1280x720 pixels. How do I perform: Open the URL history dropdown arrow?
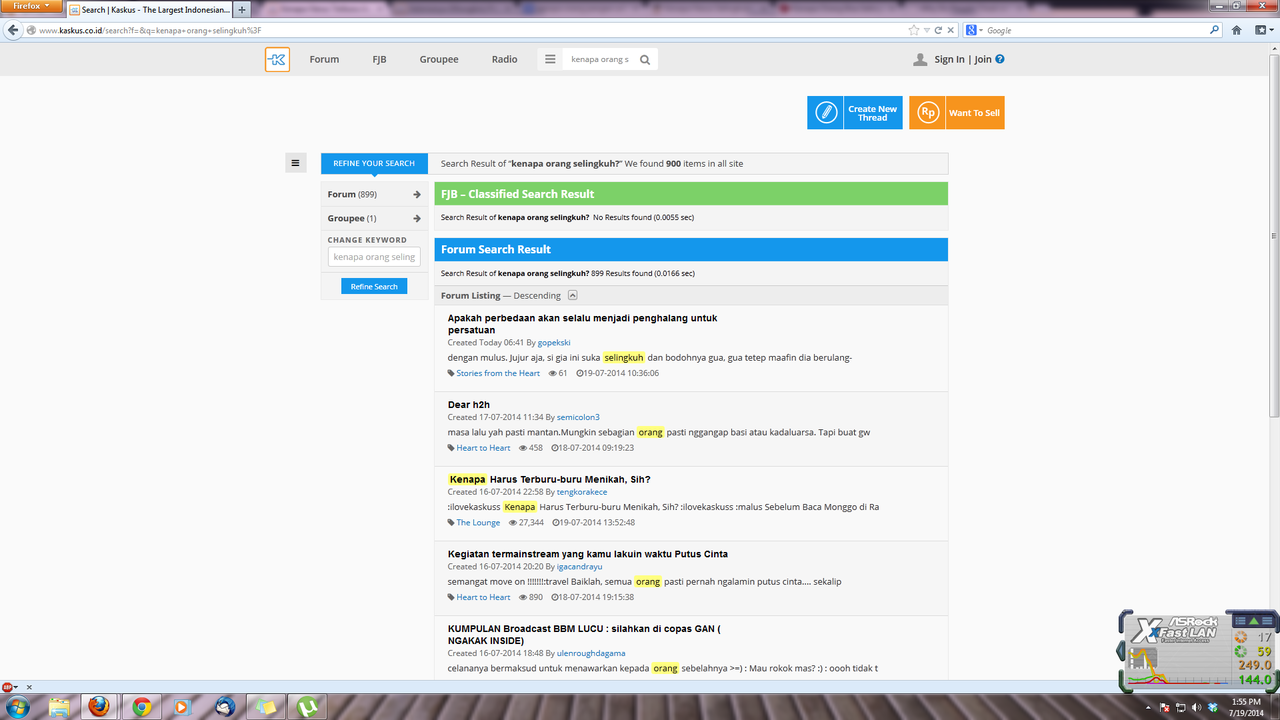coord(926,30)
